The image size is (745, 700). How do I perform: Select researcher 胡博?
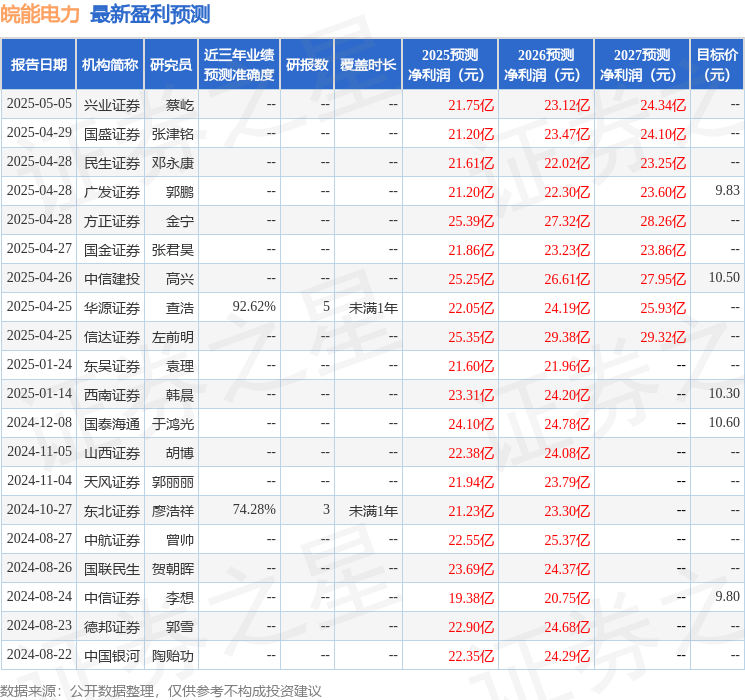180,453
